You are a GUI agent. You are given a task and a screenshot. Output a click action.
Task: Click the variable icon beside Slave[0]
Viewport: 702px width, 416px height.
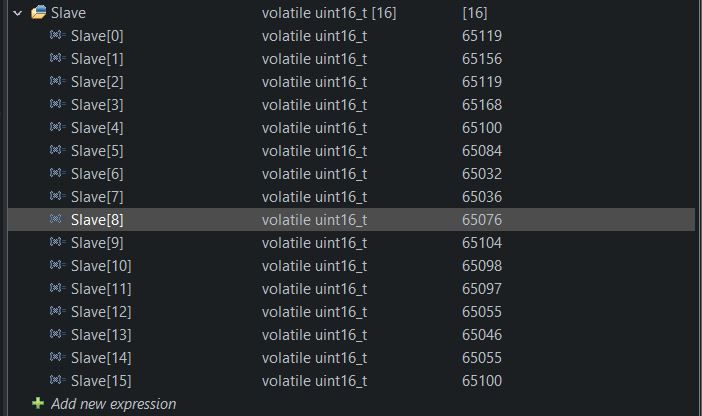(x=56, y=35)
